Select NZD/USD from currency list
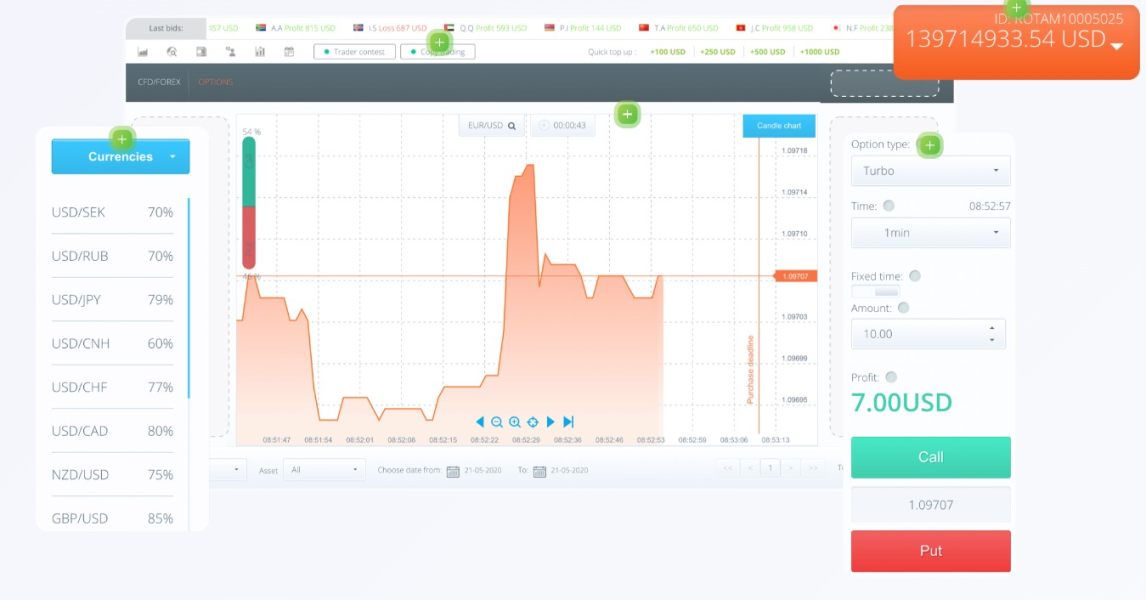This screenshot has height=600, width=1146. point(112,475)
